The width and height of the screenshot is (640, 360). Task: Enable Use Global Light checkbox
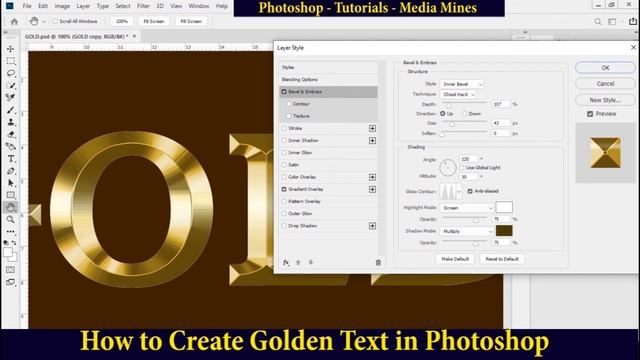click(x=462, y=168)
